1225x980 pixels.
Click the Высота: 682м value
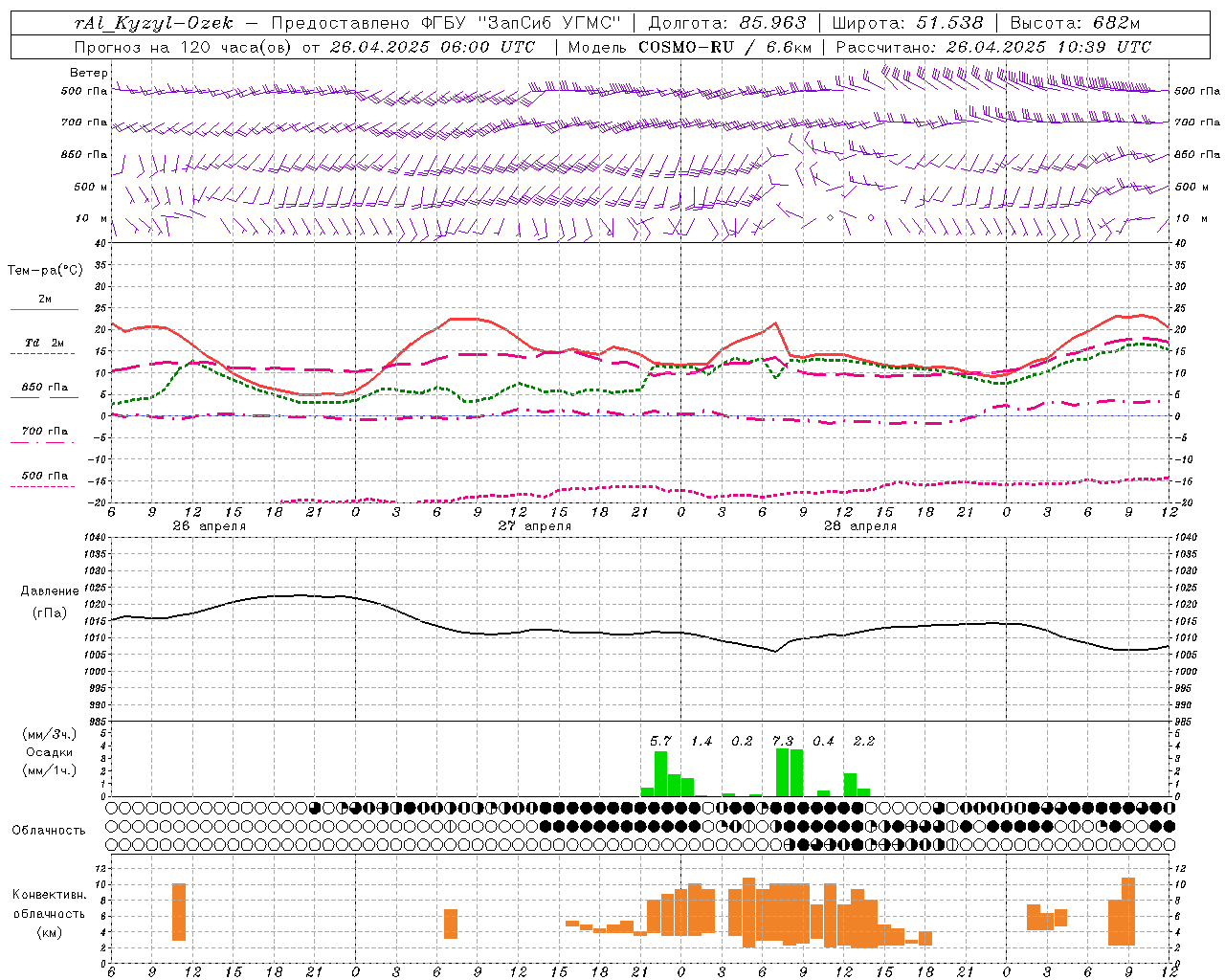pos(1075,24)
